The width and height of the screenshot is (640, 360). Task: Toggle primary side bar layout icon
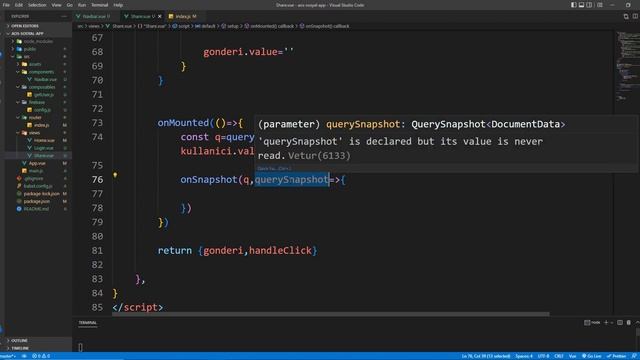pos(573,5)
